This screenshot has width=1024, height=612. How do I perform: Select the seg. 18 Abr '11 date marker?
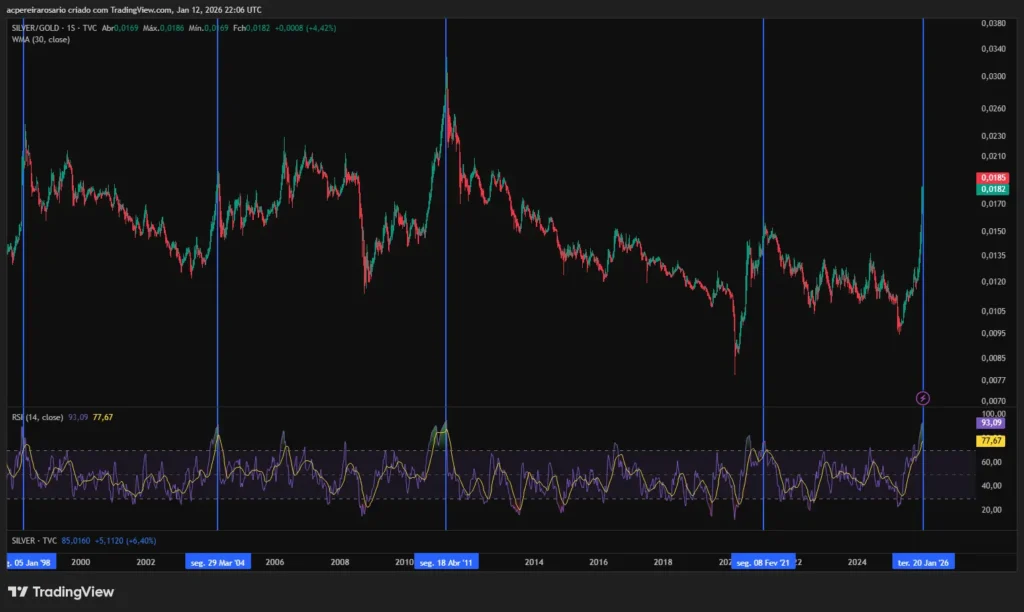click(444, 561)
